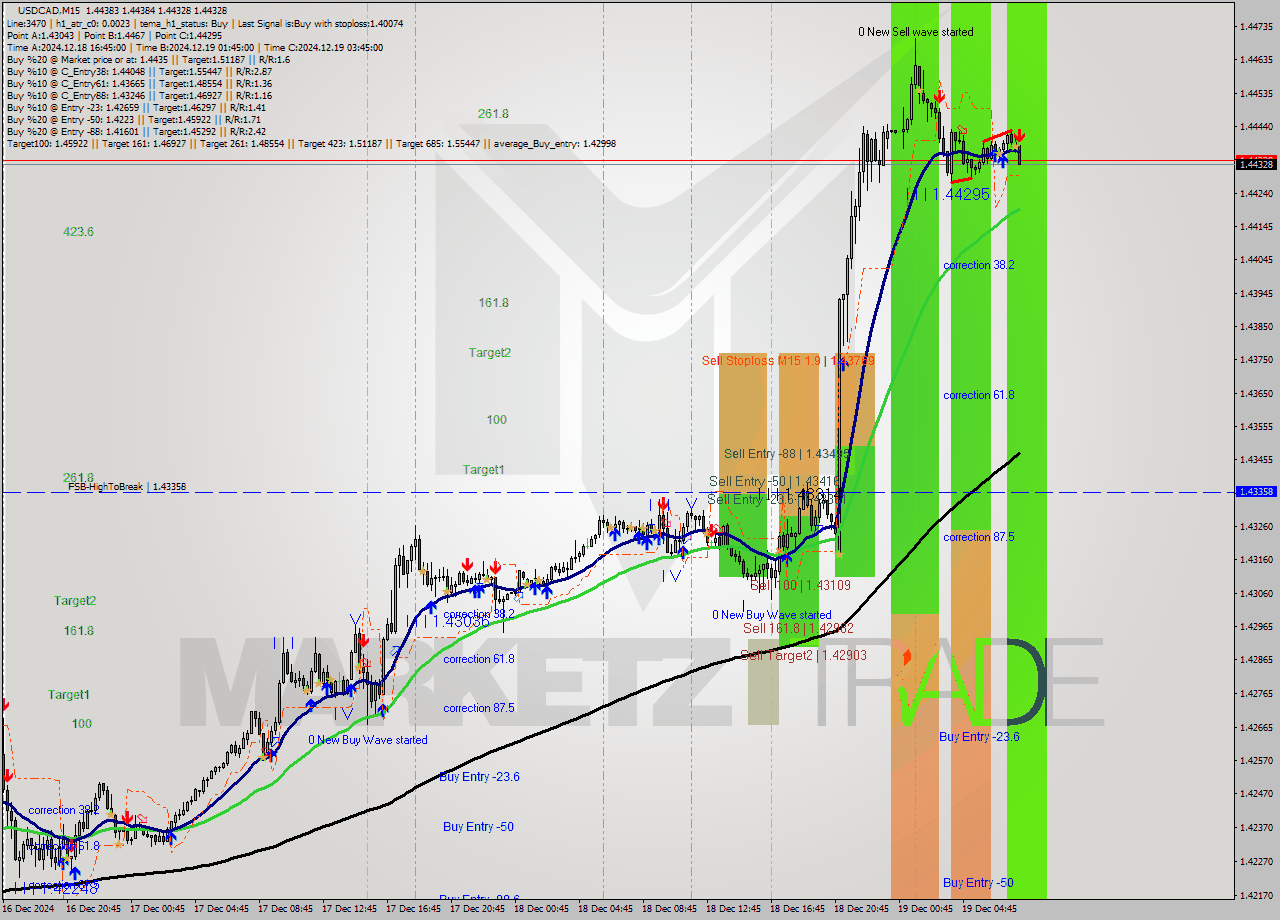
Task: Select the 'Sell 161.8 | 1.42982' label
Action: [x=798, y=628]
